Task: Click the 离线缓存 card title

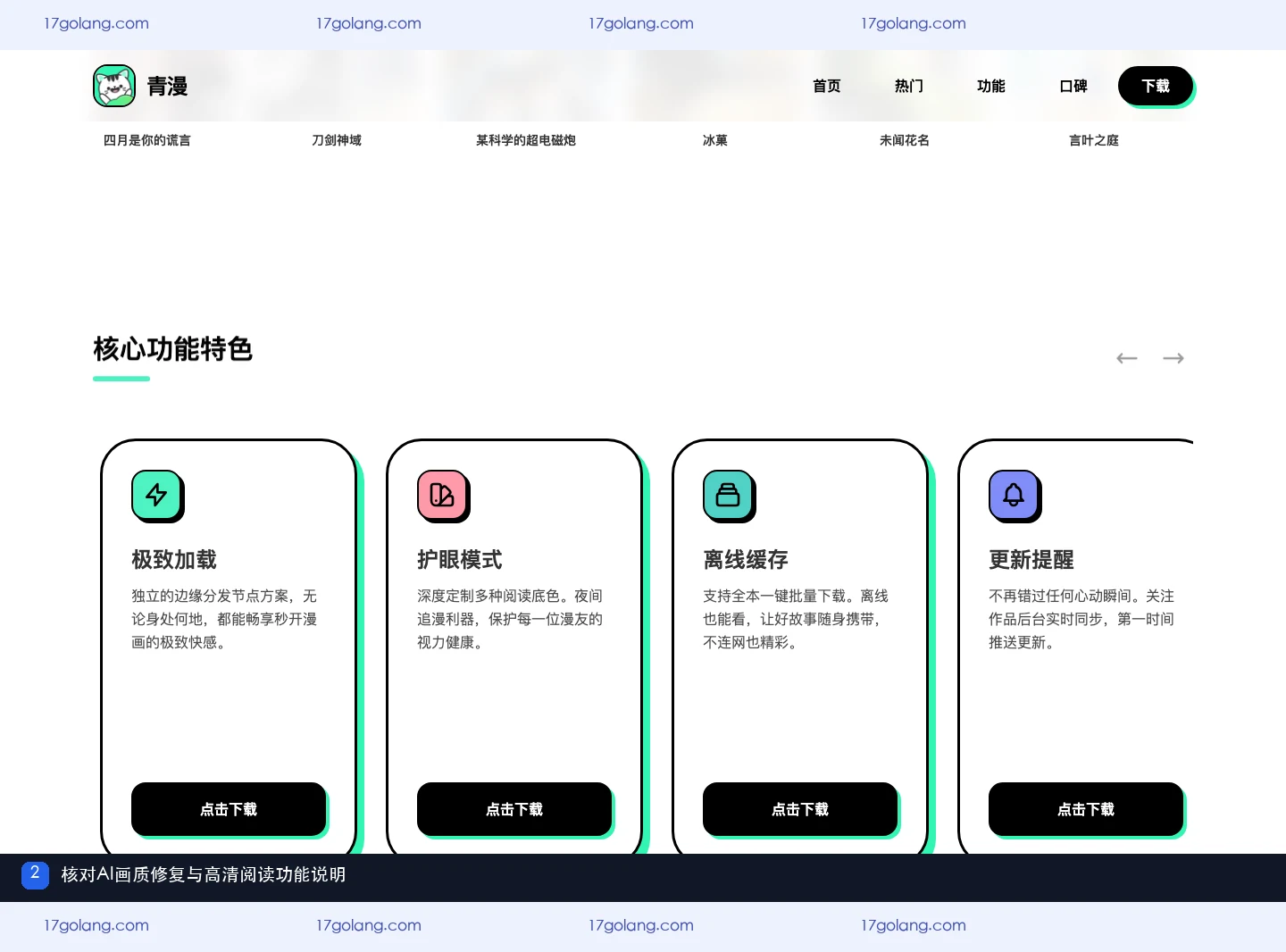Action: pos(746,560)
